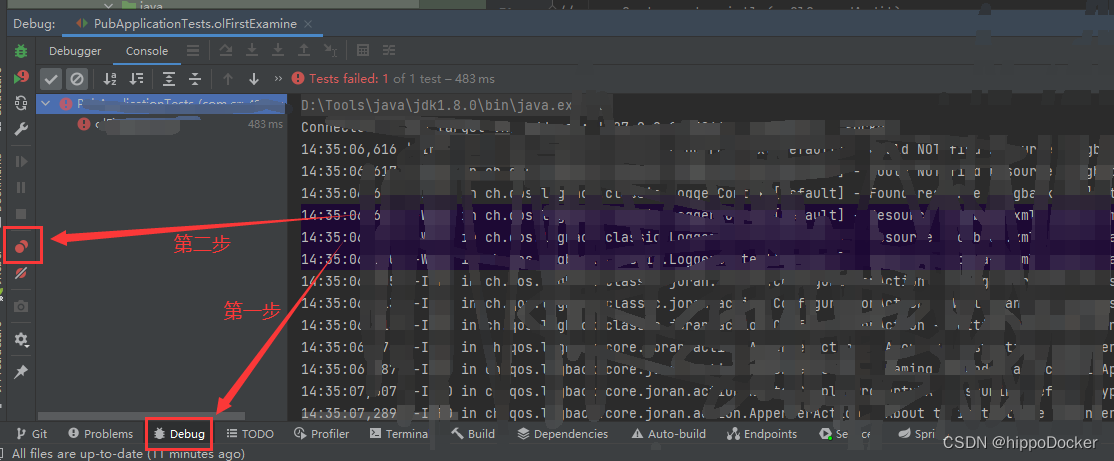Rerun failed tests from the left toolbar
1114x461 pixels.
pyautogui.click(x=21, y=77)
